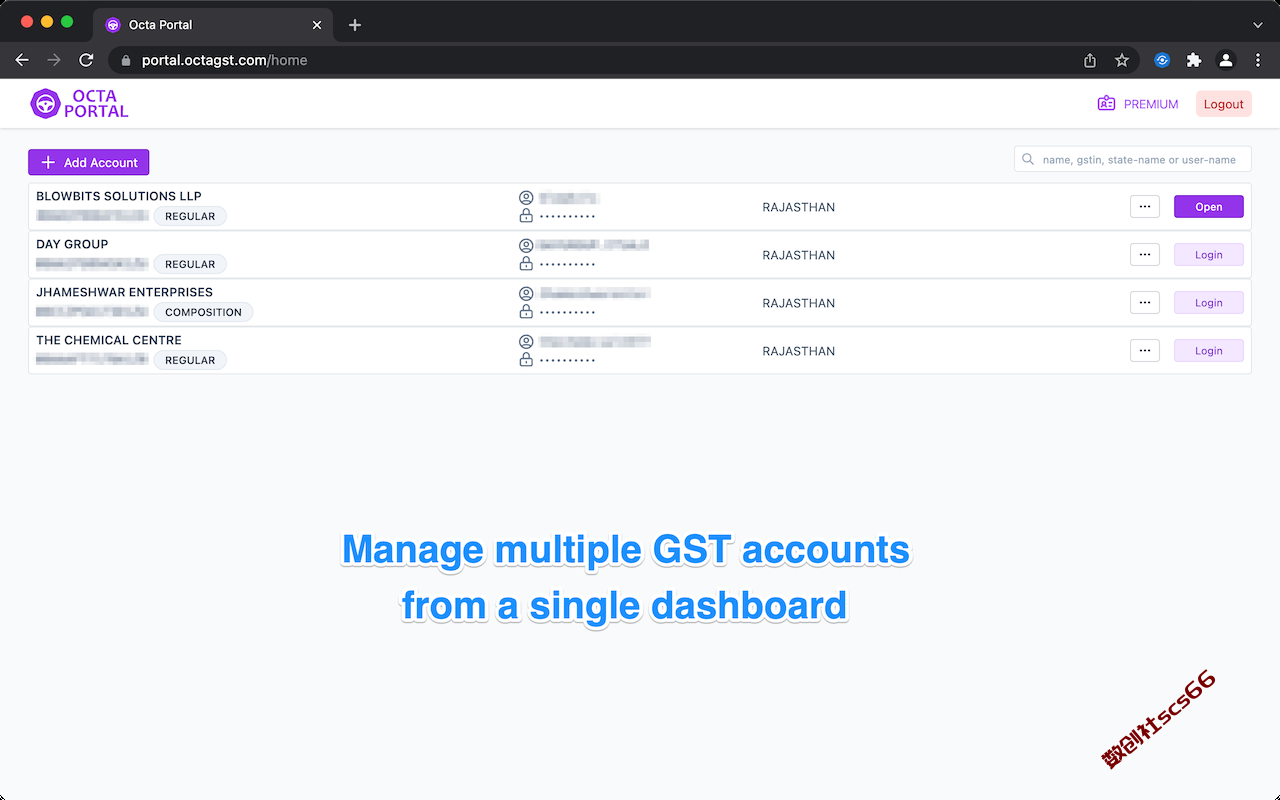Click RAJASTHAN in the Day Group row

click(x=798, y=255)
